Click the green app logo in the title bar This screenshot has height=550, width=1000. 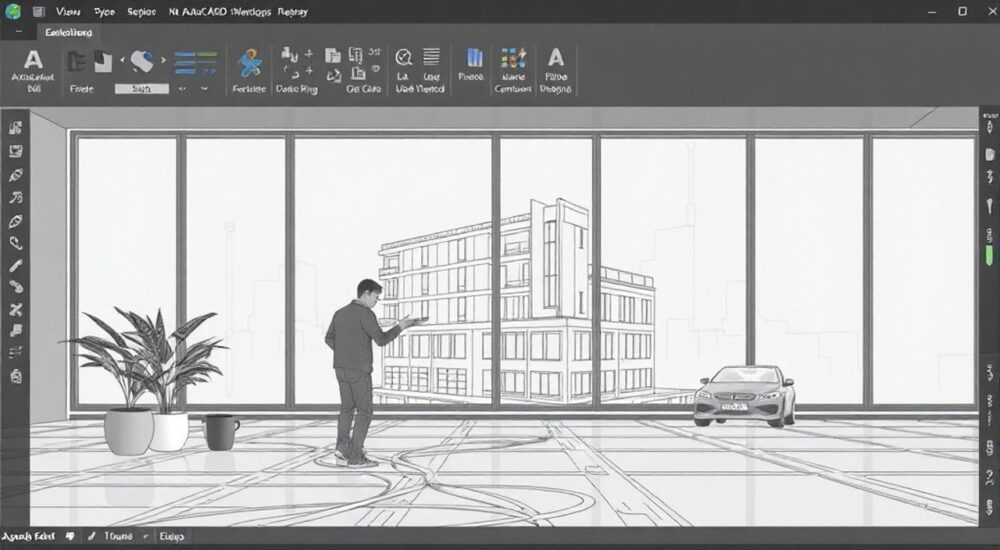pyautogui.click(x=13, y=11)
